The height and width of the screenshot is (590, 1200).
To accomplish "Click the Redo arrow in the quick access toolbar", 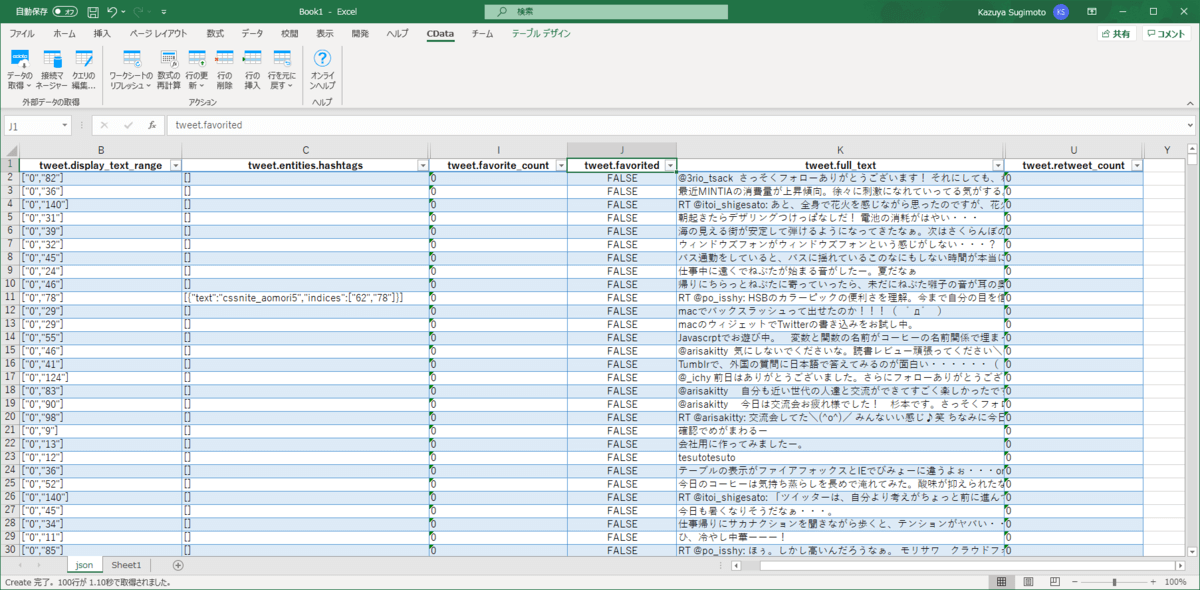I will 140,11.
